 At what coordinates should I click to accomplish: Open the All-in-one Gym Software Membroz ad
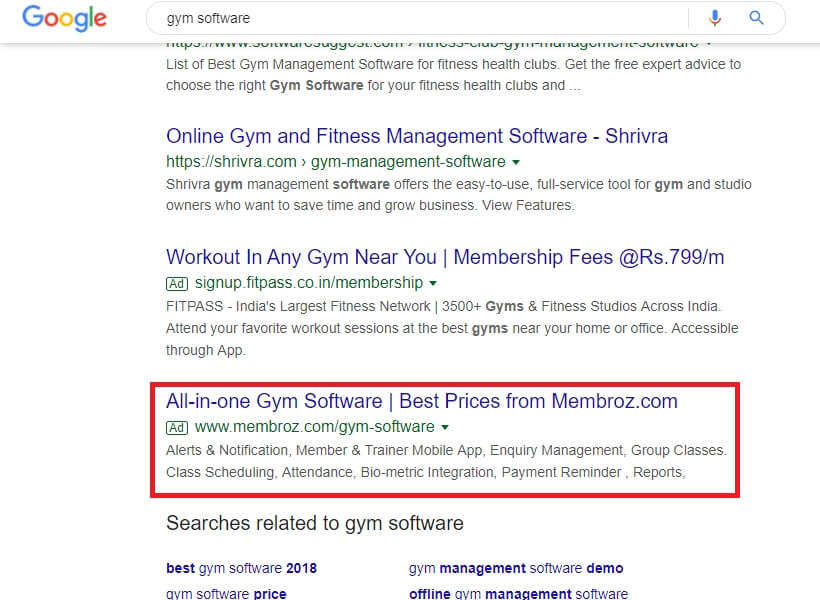[x=422, y=401]
